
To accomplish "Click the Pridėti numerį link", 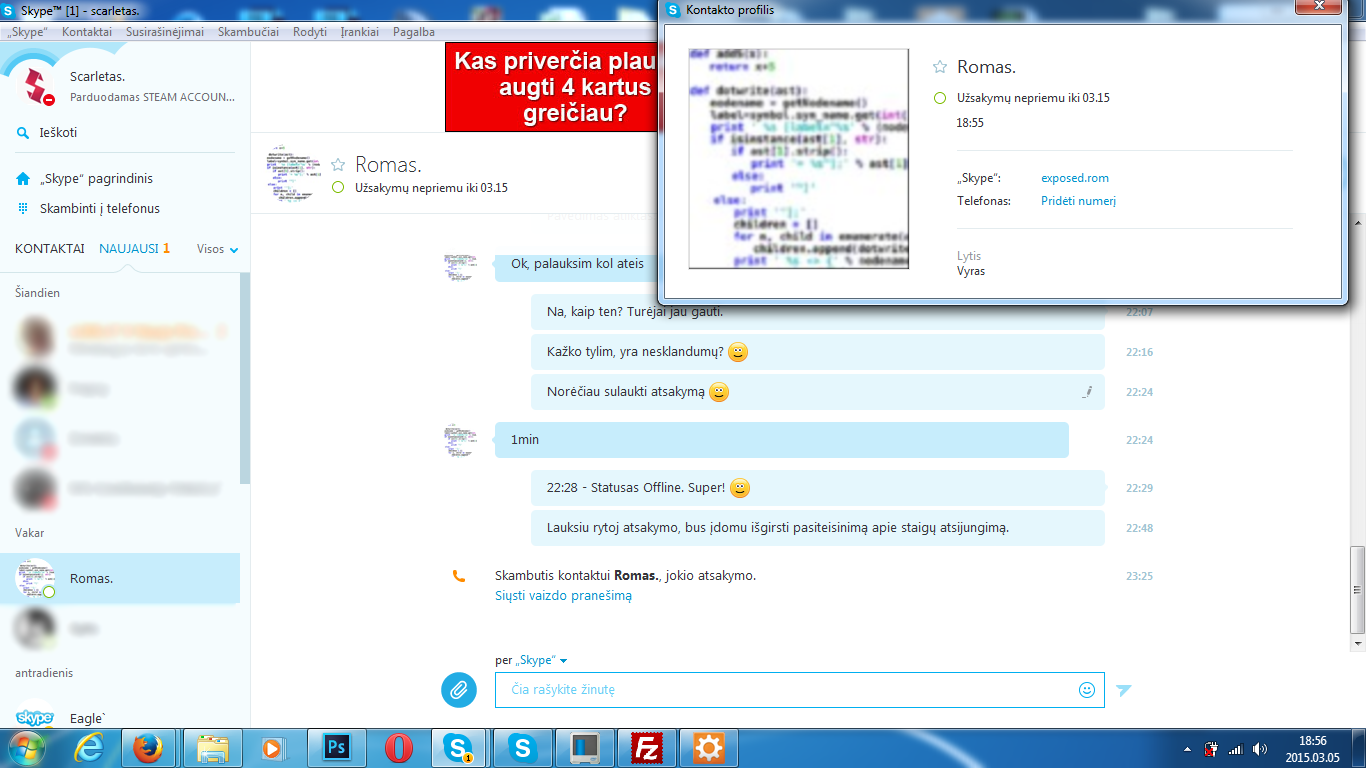I will pos(1078,201).
